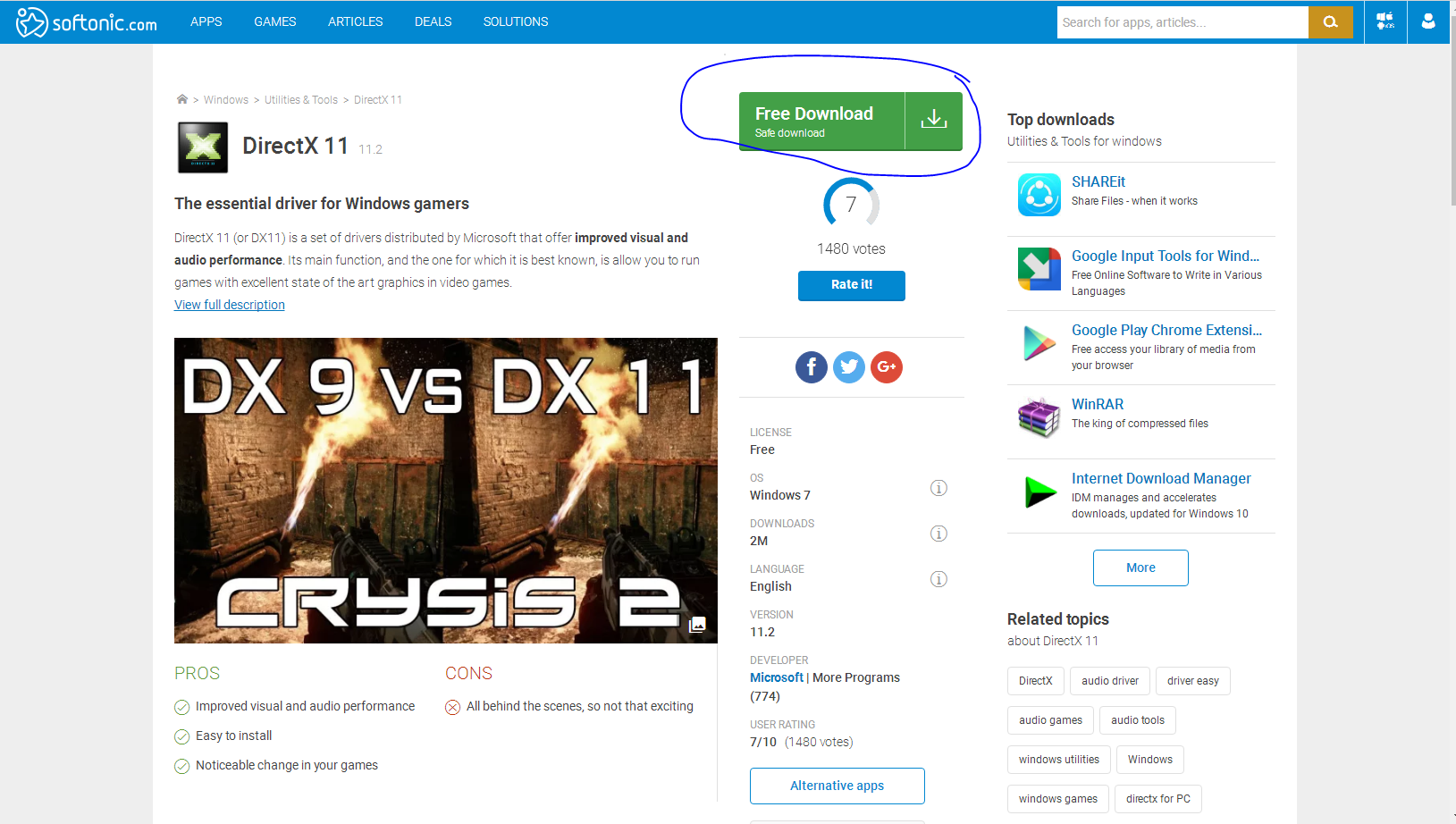The height and width of the screenshot is (824, 1456).
Task: Select the DirectX topic tag
Action: tap(1036, 681)
